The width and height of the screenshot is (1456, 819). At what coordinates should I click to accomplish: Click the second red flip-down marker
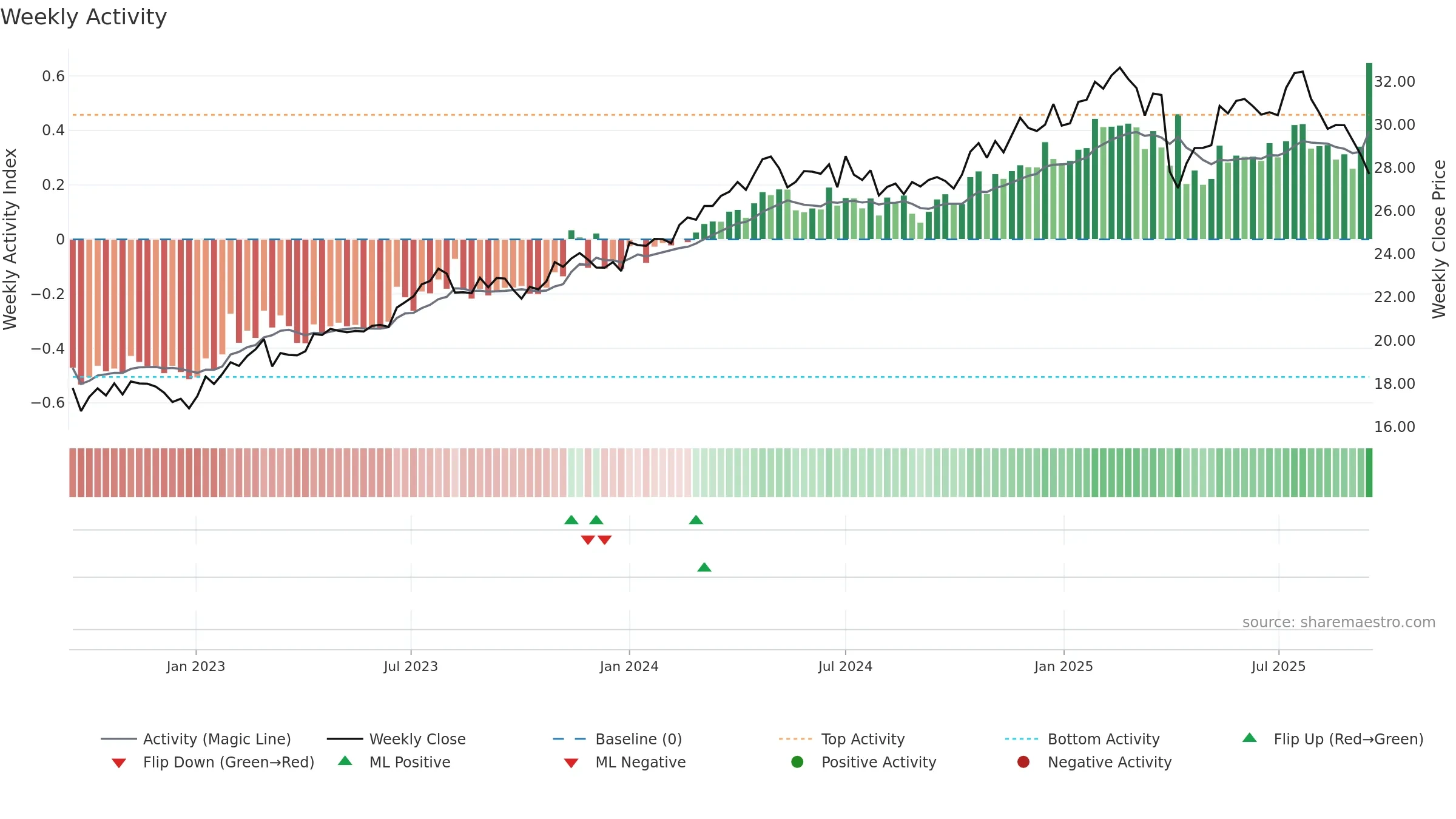[x=605, y=540]
